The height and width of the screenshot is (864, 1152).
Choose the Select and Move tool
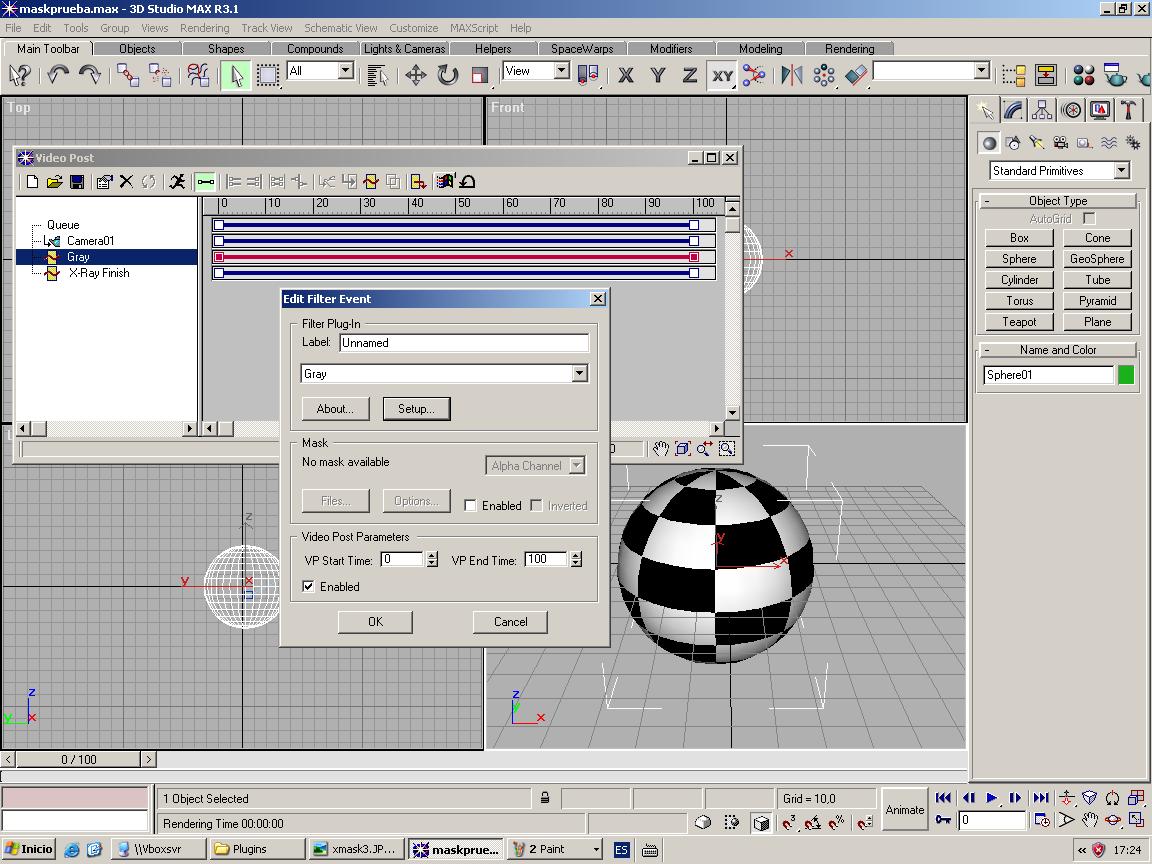click(416, 75)
